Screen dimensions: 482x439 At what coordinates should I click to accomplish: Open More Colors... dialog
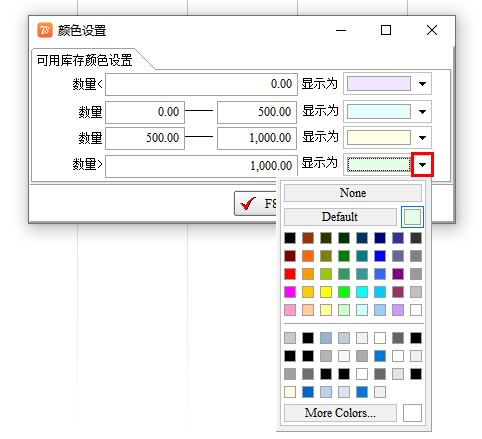click(x=340, y=413)
